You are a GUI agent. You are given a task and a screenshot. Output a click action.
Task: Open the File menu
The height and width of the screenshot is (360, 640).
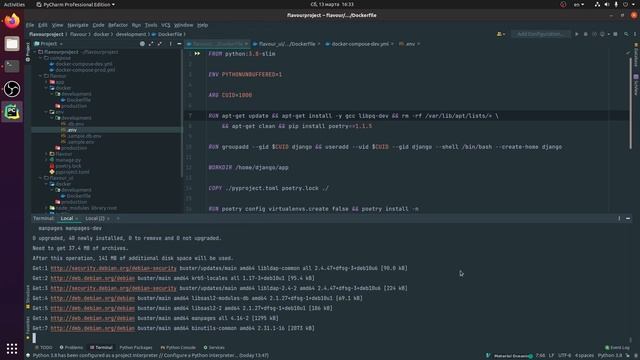tap(30, 25)
